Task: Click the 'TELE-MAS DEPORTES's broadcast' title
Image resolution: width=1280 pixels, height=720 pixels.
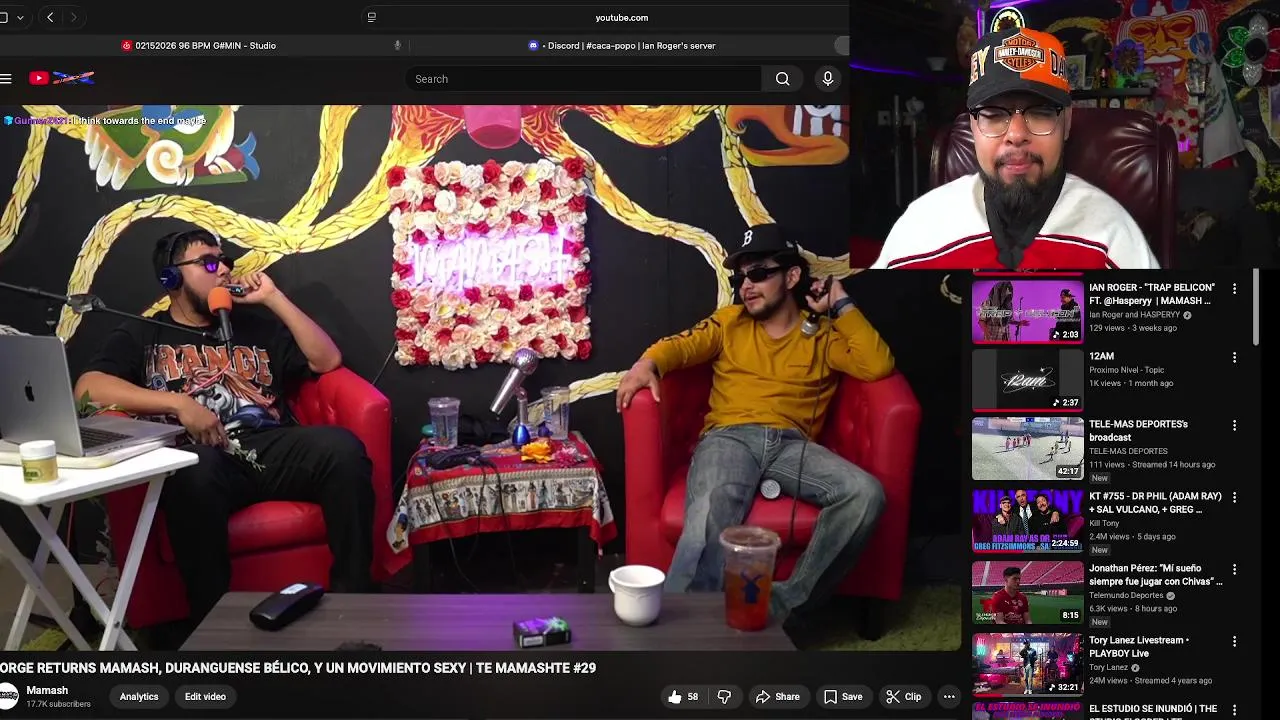Action: (1138, 431)
